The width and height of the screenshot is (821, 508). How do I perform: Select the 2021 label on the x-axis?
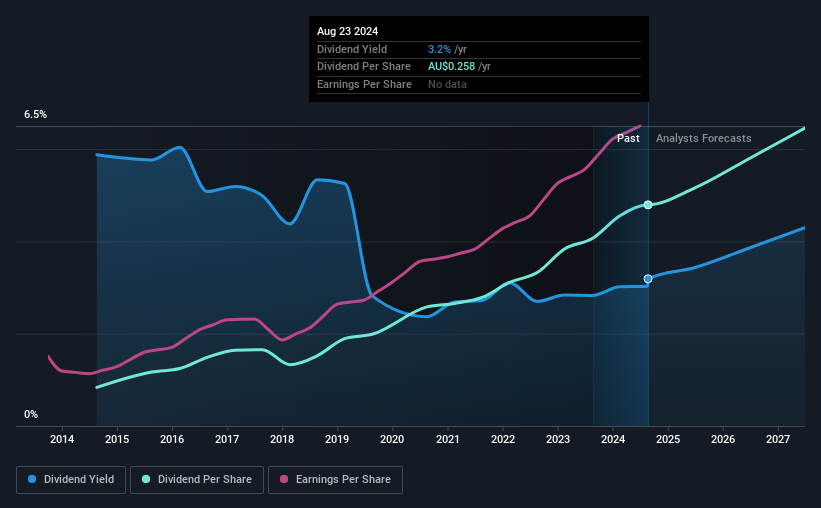[x=448, y=439]
